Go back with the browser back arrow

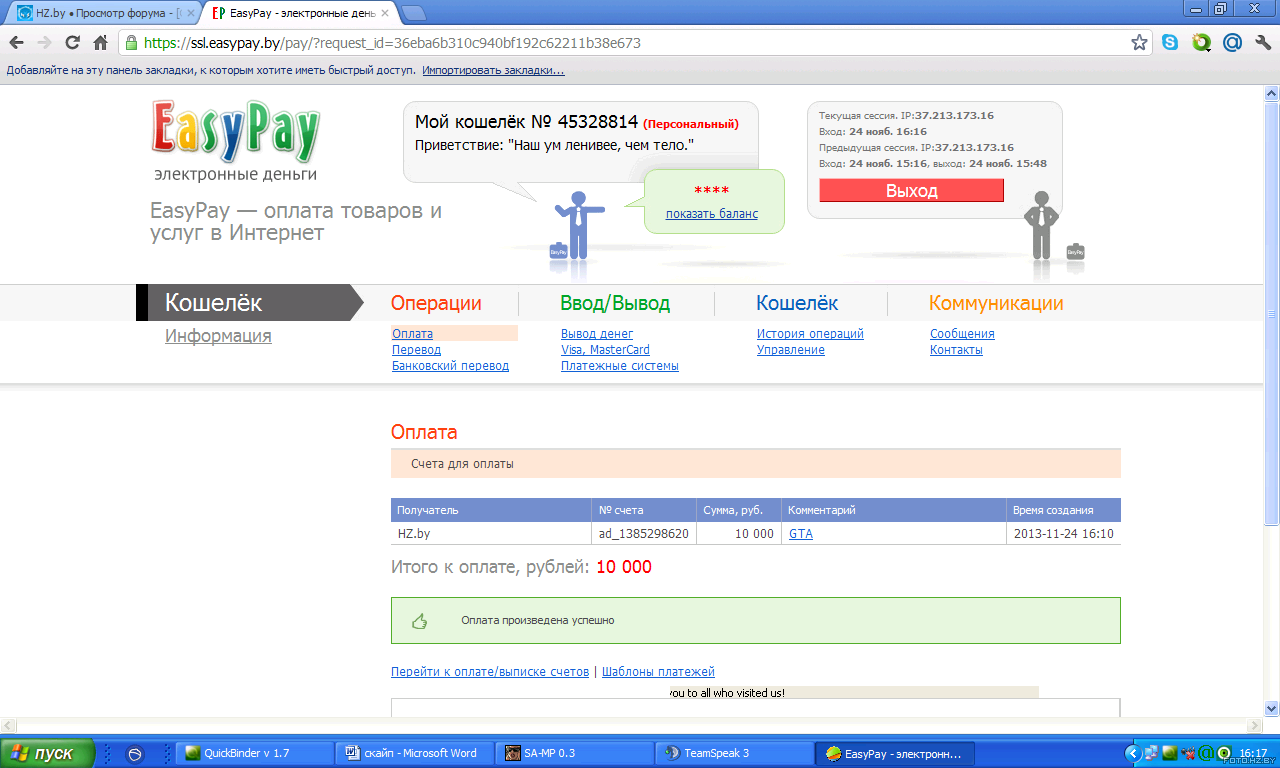[x=16, y=43]
